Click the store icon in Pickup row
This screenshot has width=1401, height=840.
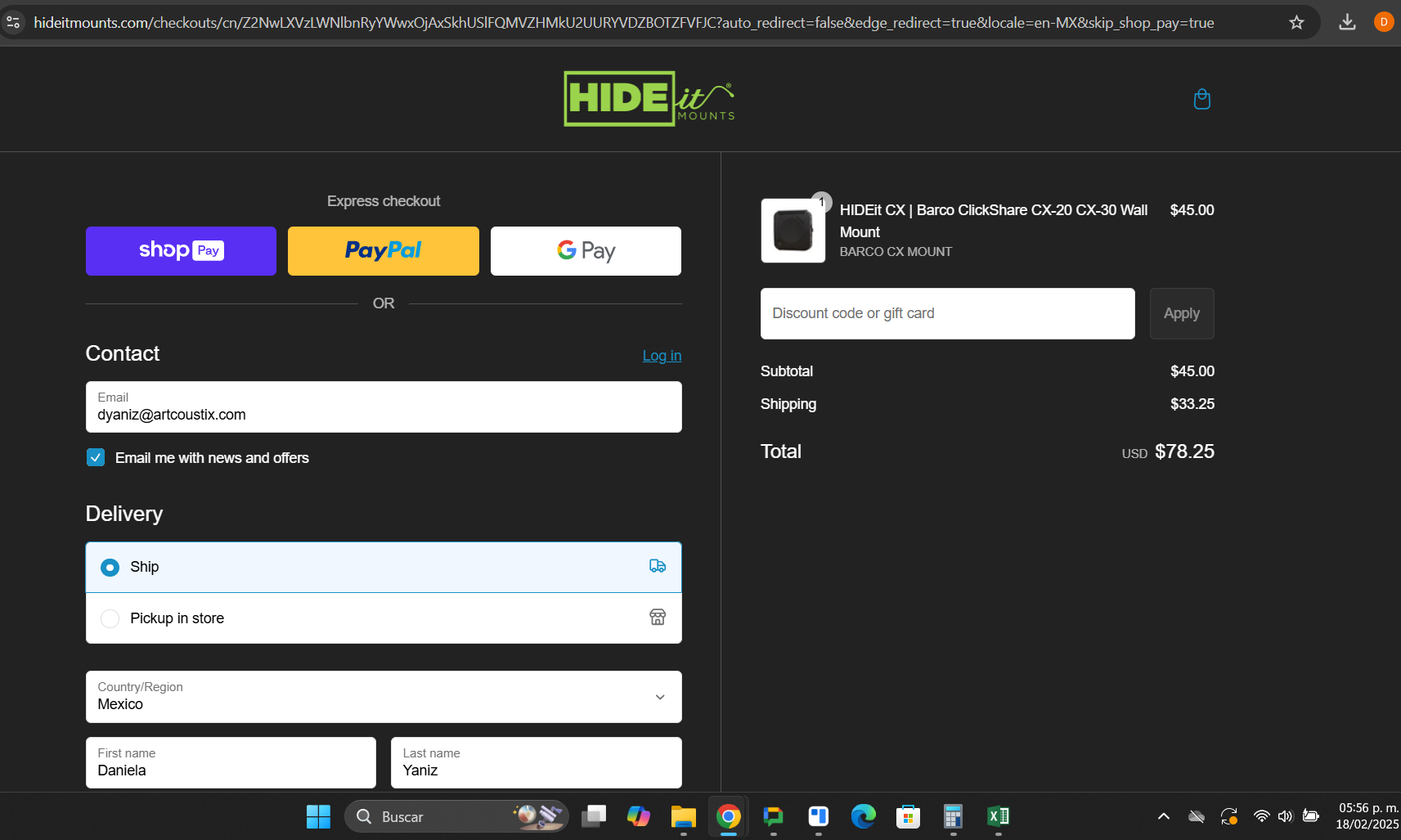(658, 617)
